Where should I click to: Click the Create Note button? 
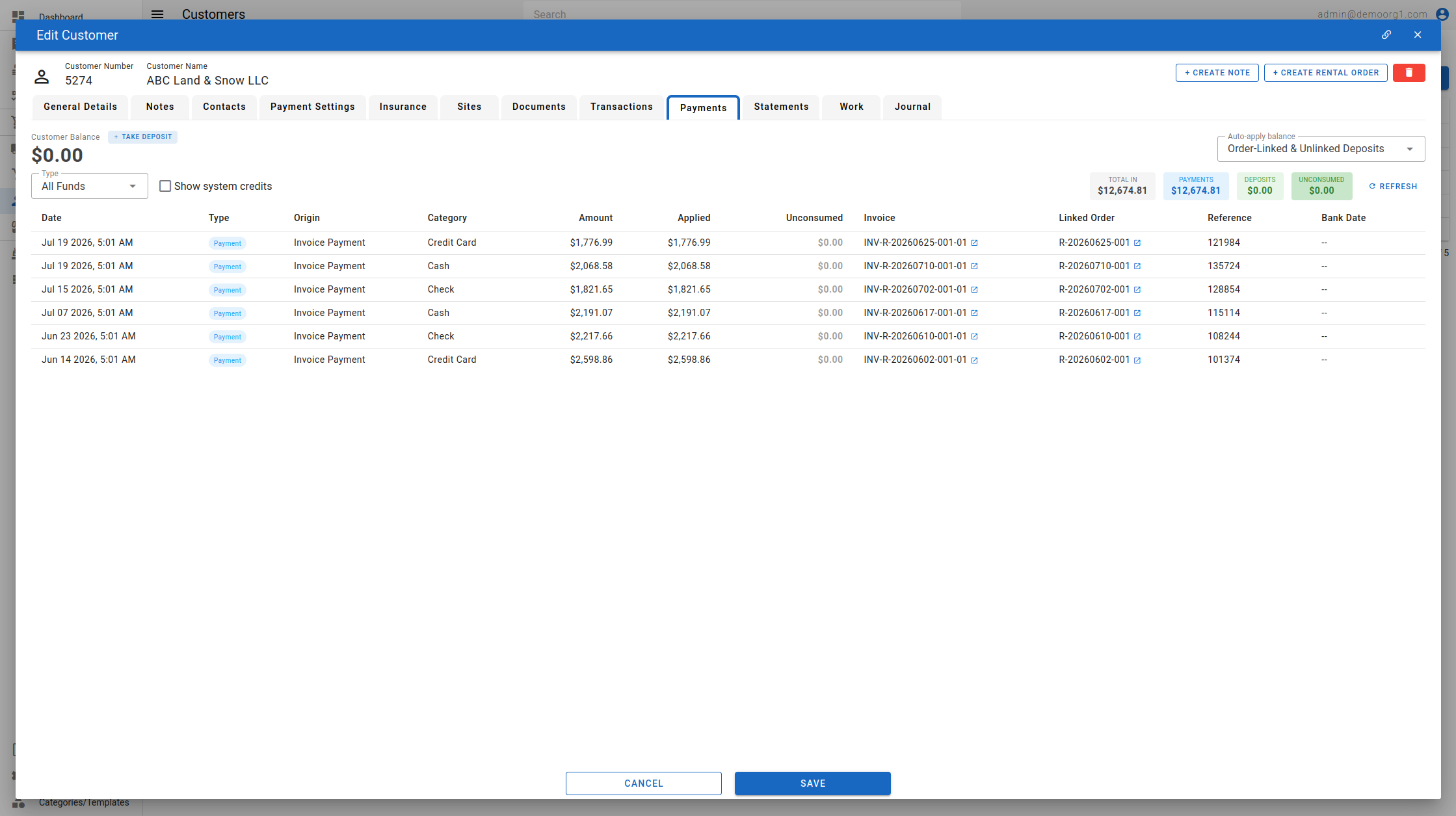(x=1217, y=73)
